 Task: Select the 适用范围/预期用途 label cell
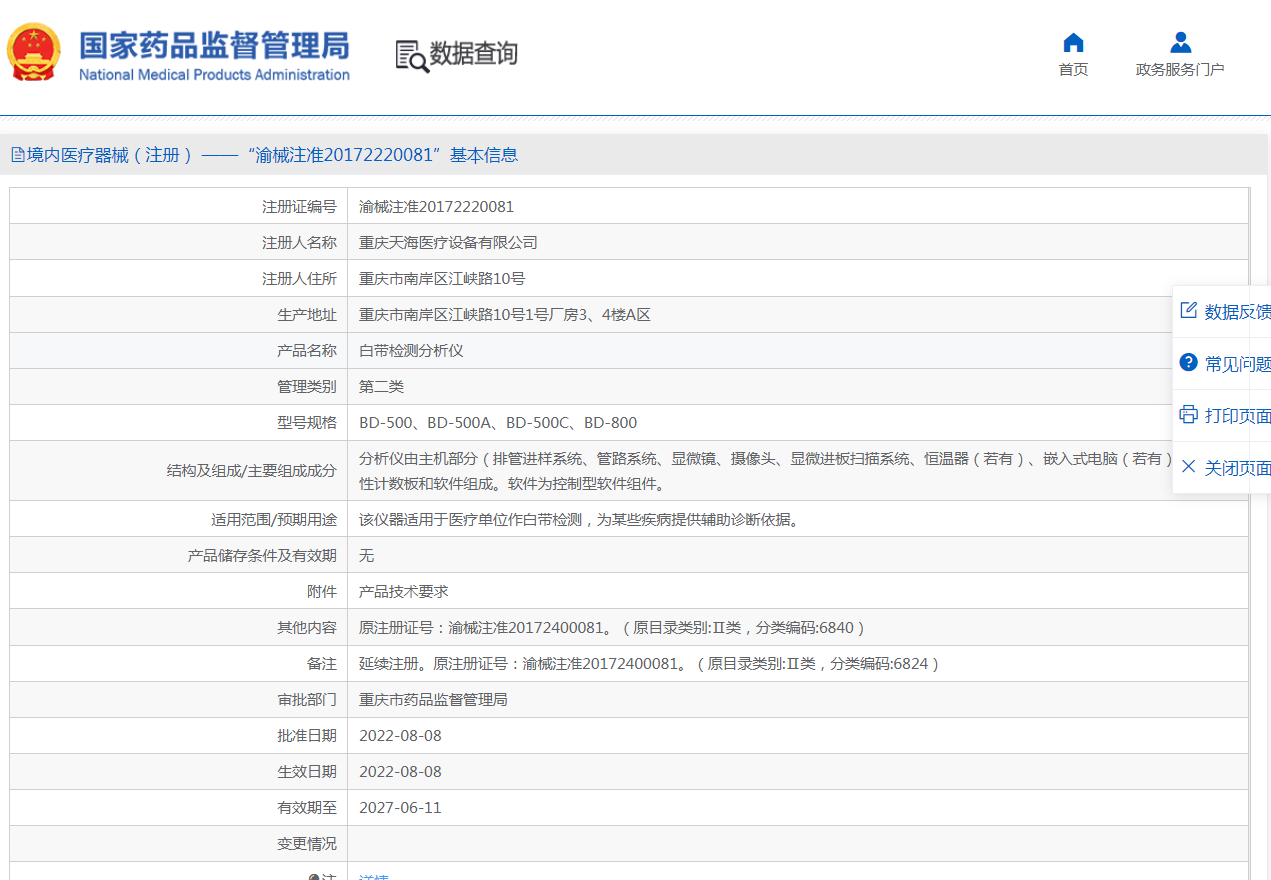179,519
